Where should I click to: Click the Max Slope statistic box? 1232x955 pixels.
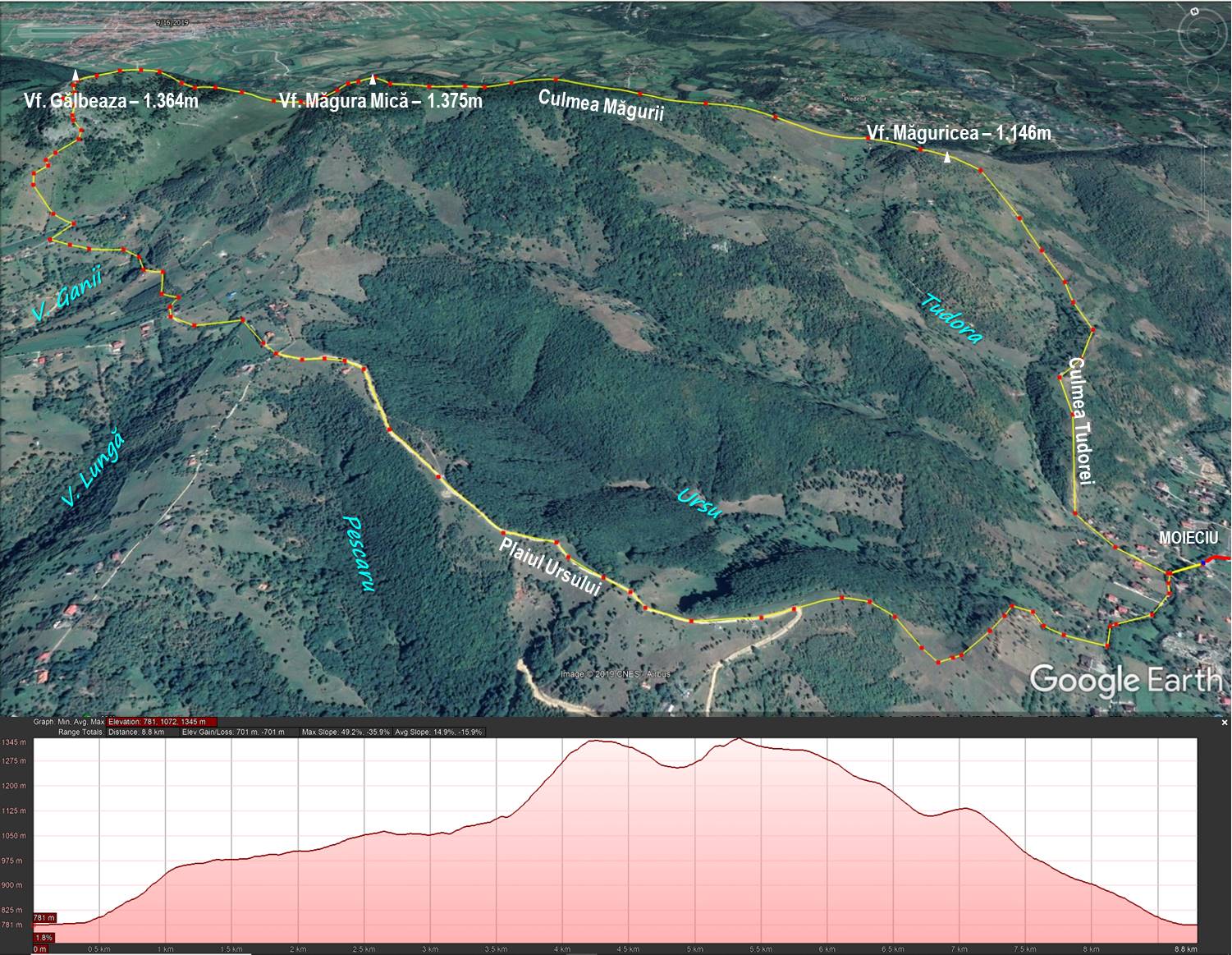tap(346, 732)
